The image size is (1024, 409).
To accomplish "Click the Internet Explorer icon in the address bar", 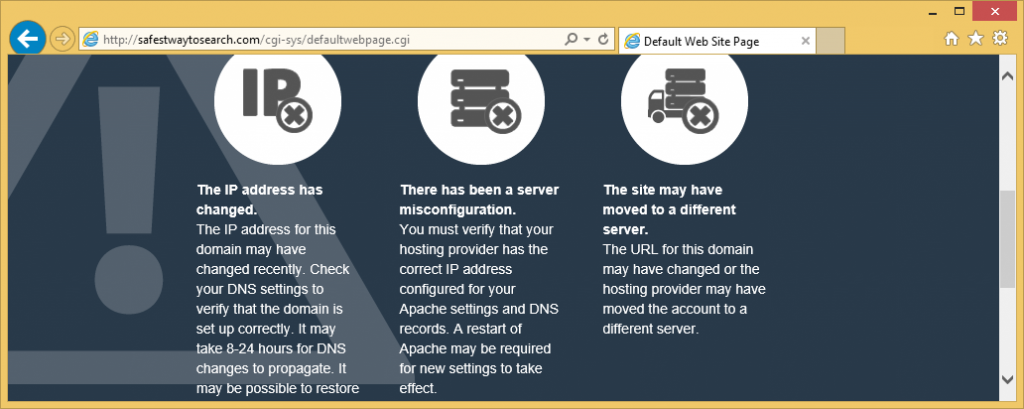I will pos(91,40).
